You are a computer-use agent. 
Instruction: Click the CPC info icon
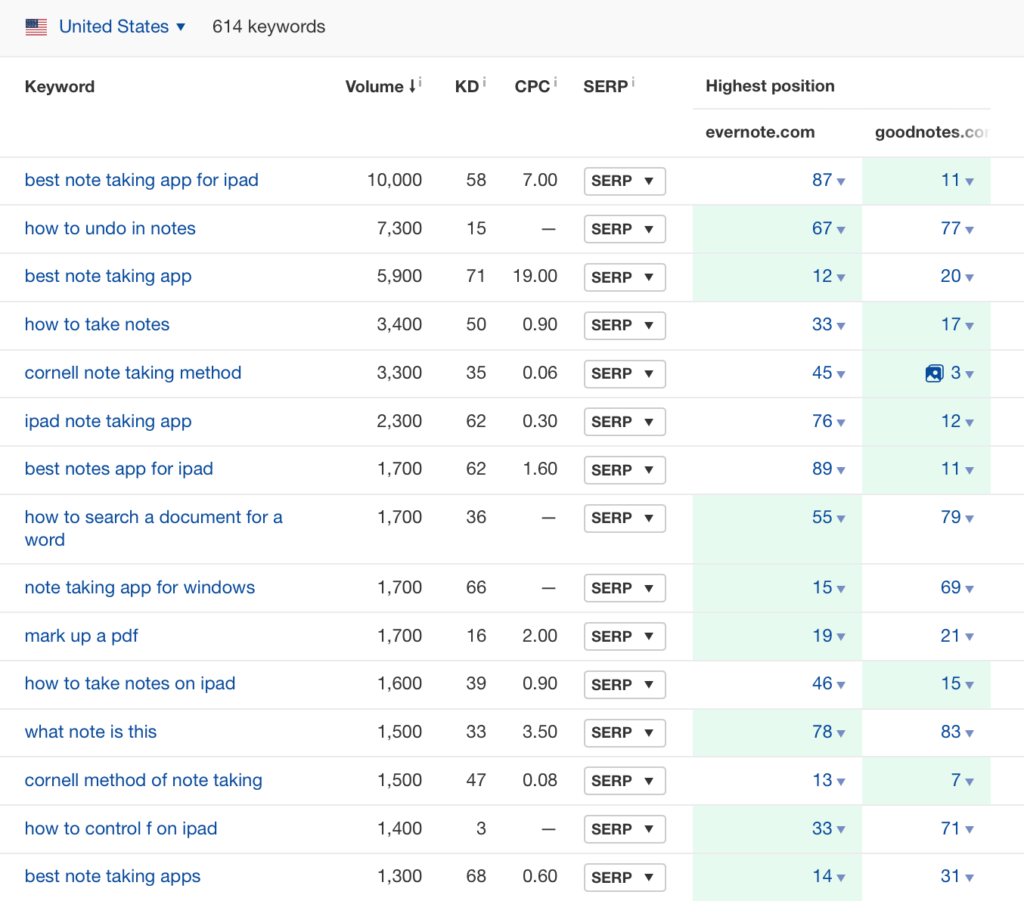coord(555,82)
